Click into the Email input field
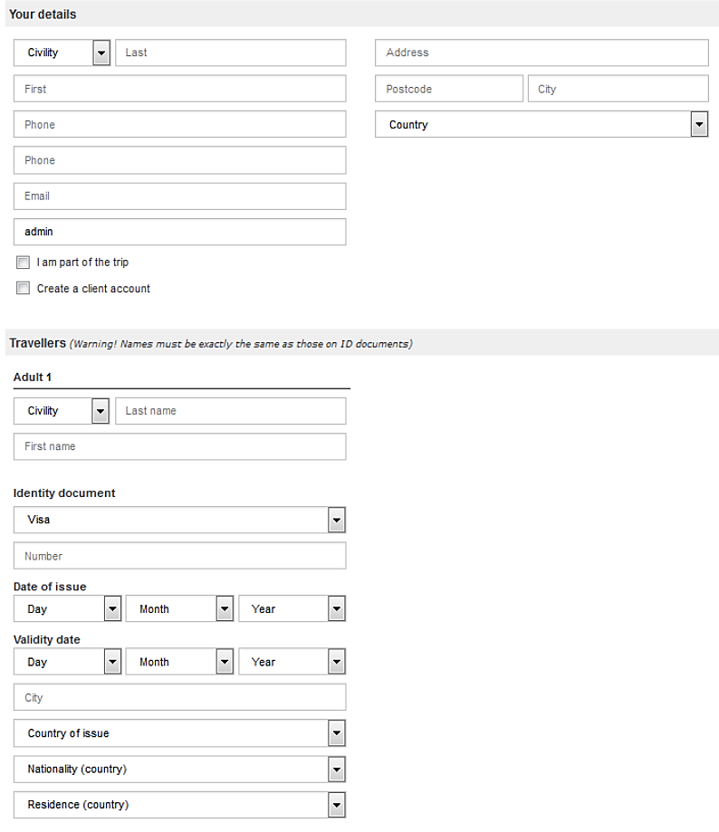 [x=180, y=196]
